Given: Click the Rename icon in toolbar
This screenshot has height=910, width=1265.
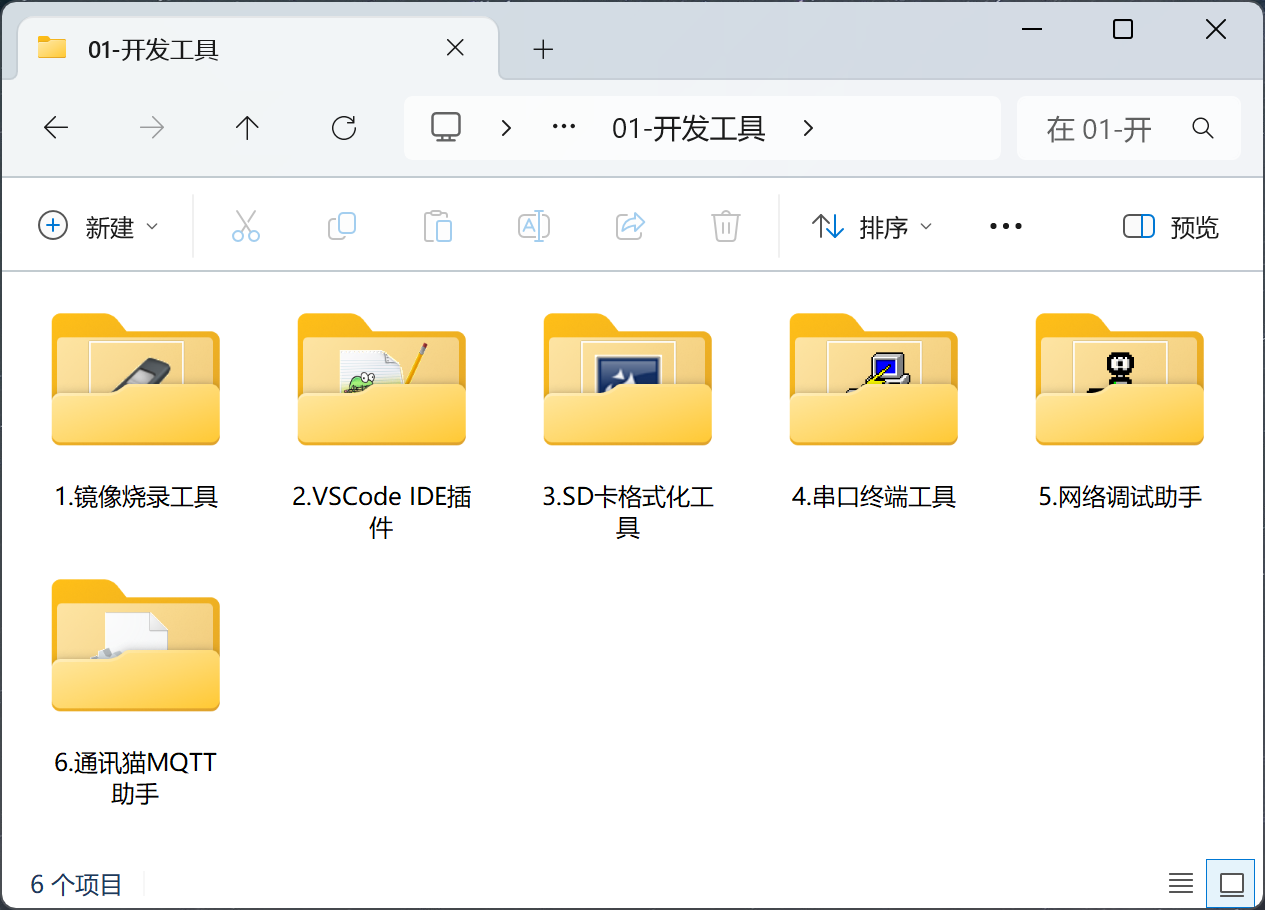Looking at the screenshot, I should [x=534, y=226].
